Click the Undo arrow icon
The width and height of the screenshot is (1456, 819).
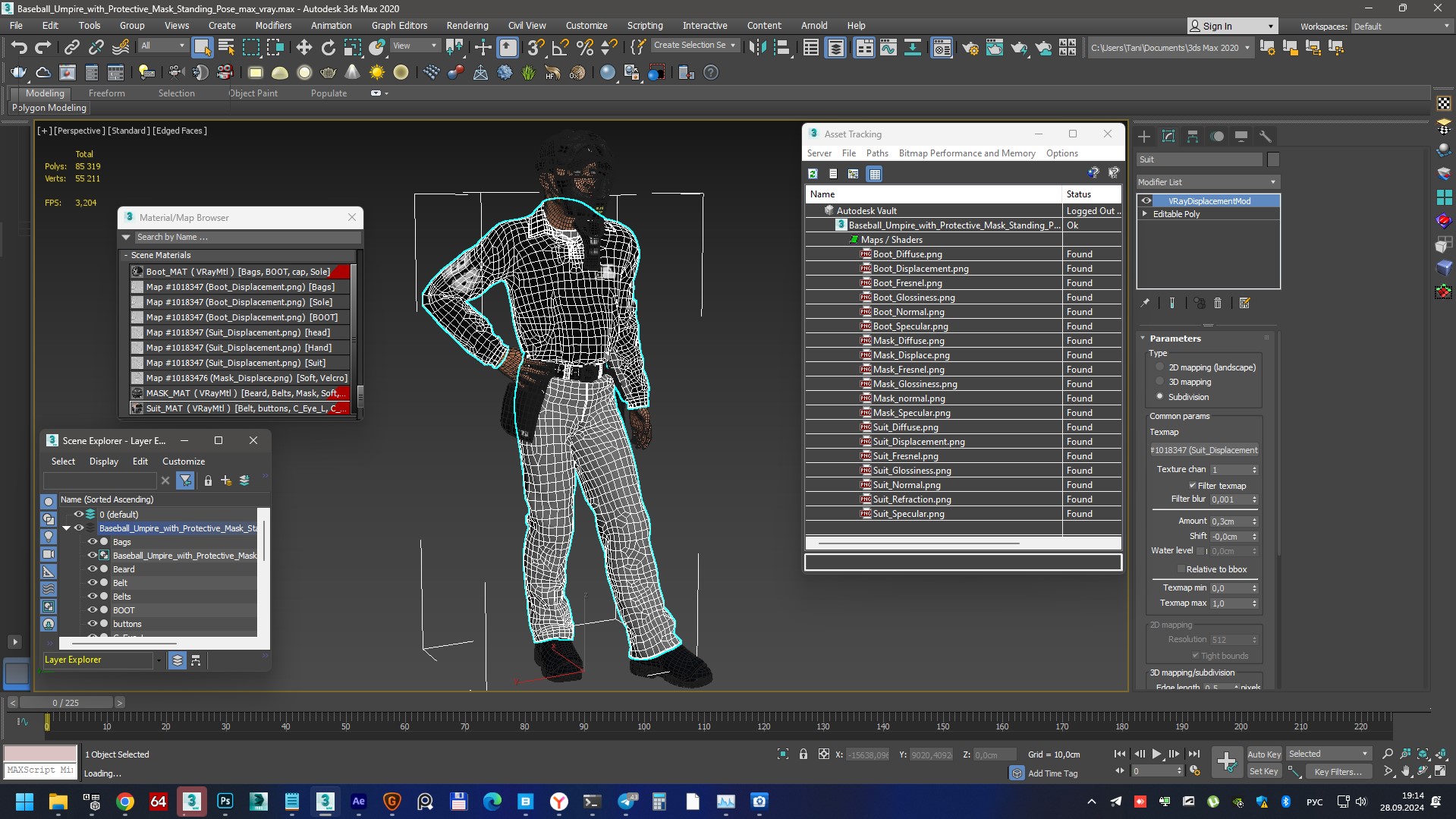click(19, 48)
